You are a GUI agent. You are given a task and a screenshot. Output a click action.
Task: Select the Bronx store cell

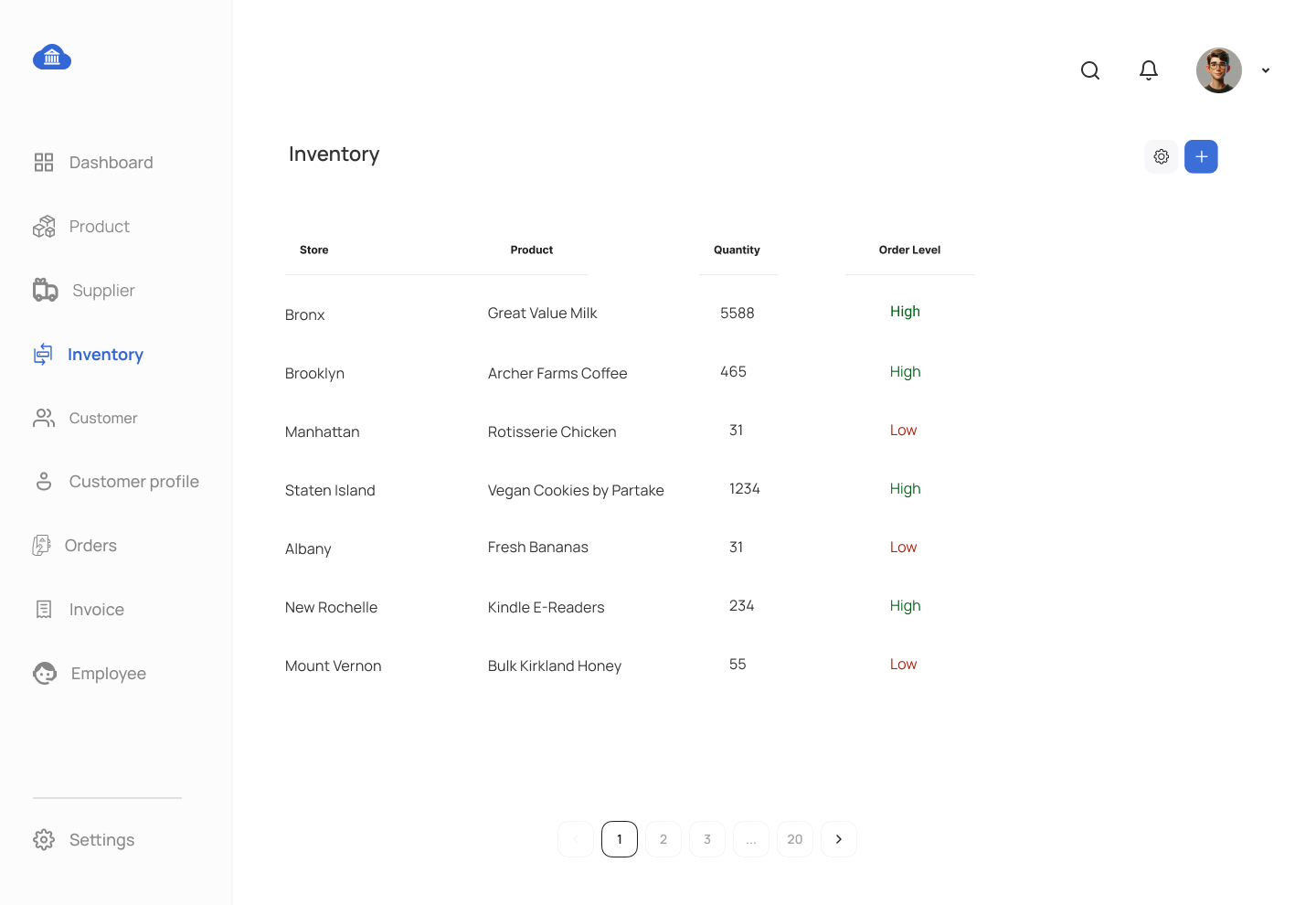click(305, 314)
